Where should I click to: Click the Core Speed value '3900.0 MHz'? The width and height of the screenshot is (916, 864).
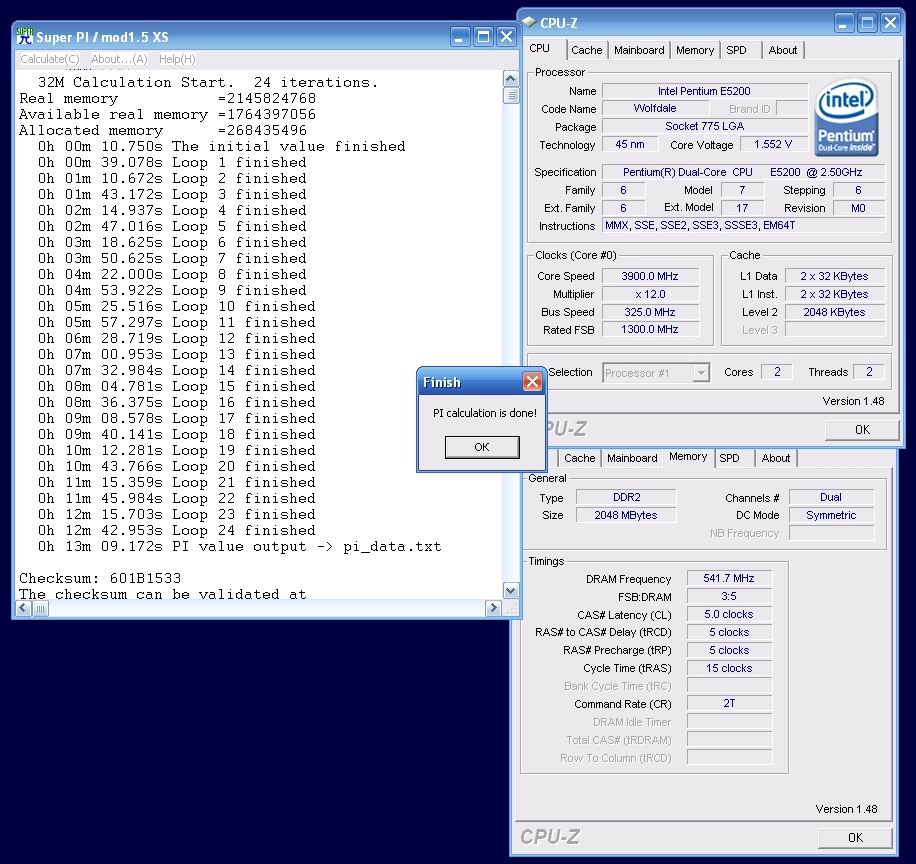point(650,276)
